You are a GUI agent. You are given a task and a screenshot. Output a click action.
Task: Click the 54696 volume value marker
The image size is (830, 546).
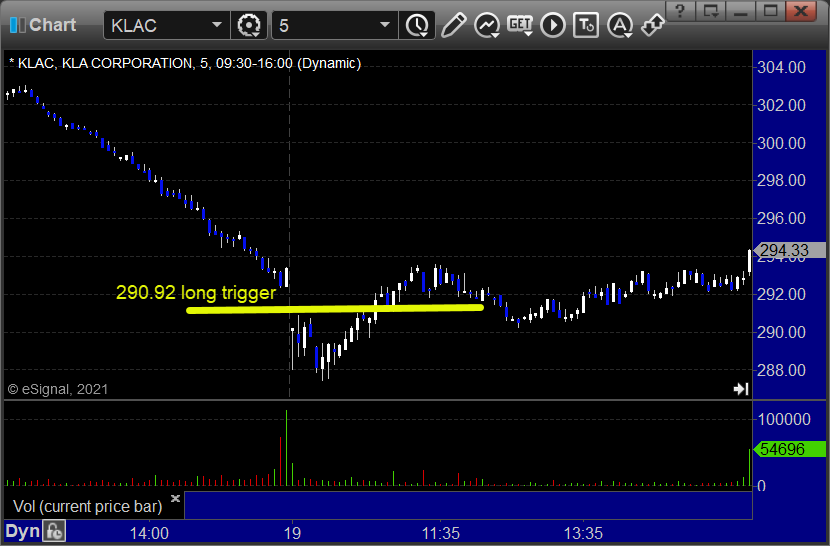click(x=789, y=449)
